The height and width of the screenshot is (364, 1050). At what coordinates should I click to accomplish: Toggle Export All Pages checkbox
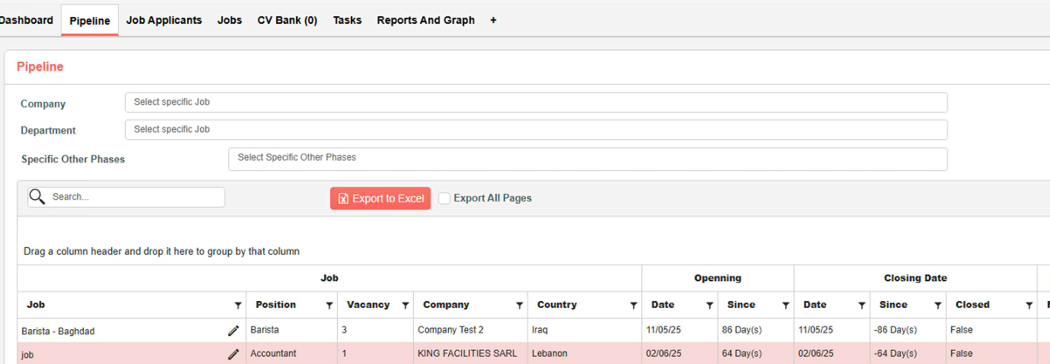pos(444,198)
